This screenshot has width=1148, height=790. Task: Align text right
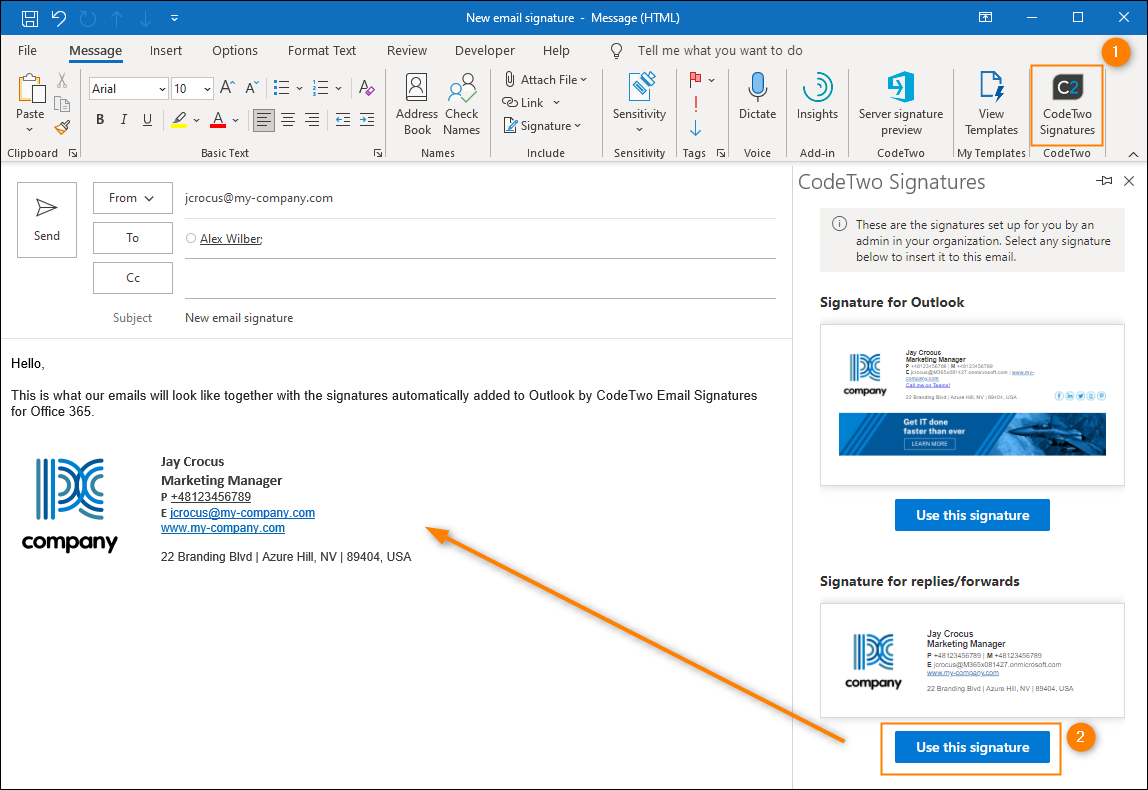coord(312,119)
